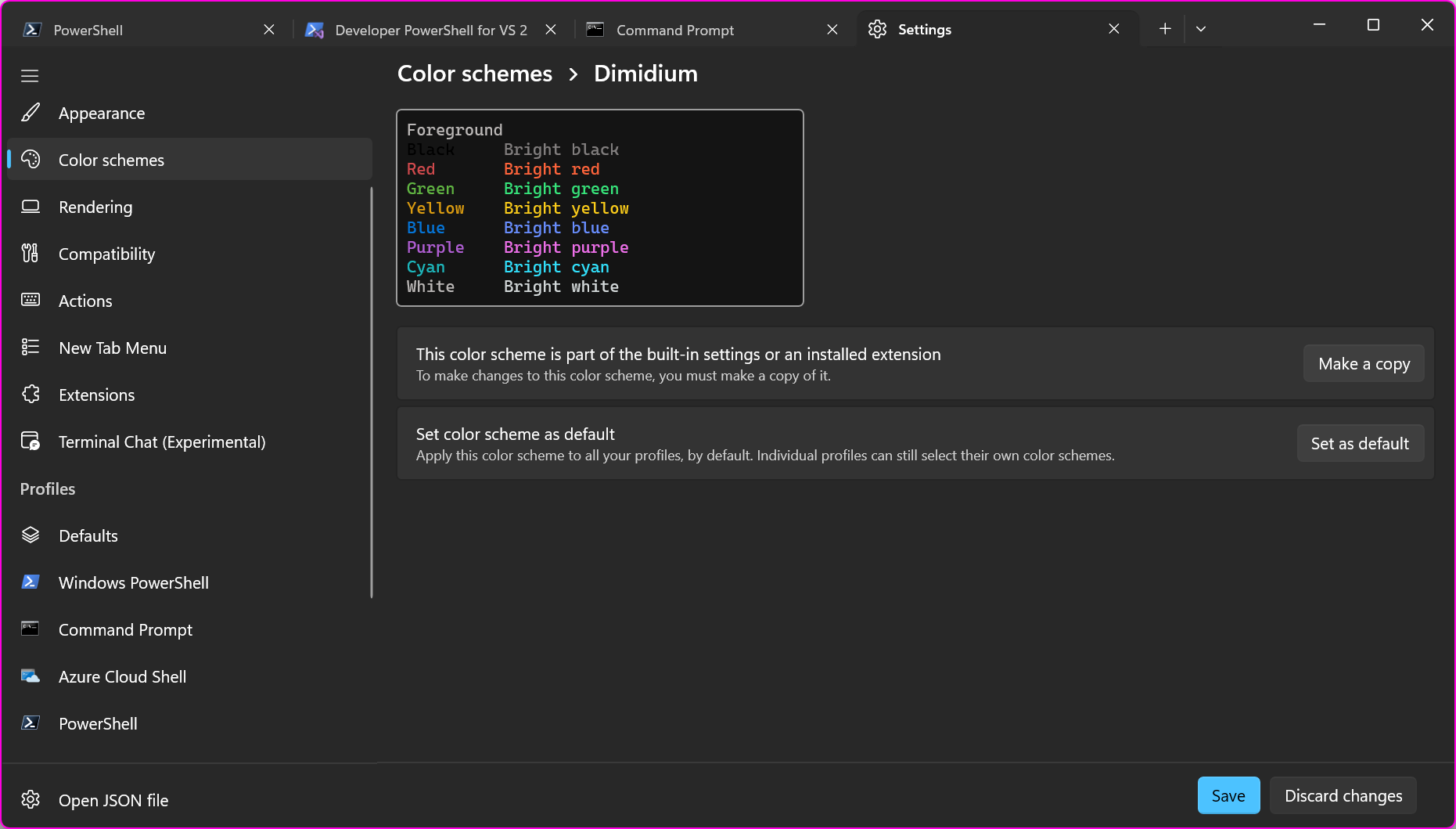Screen dimensions: 1456x829
Task: Open the Rendering settings page
Action: tap(189, 207)
